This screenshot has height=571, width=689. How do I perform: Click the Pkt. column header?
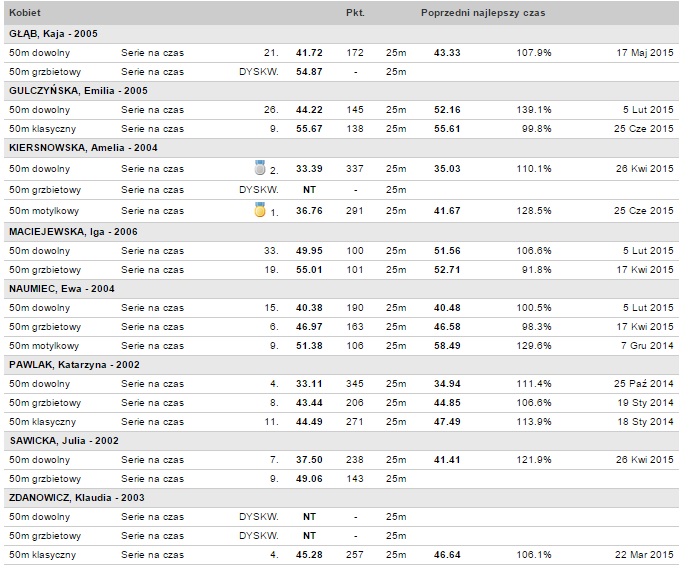coord(355,13)
